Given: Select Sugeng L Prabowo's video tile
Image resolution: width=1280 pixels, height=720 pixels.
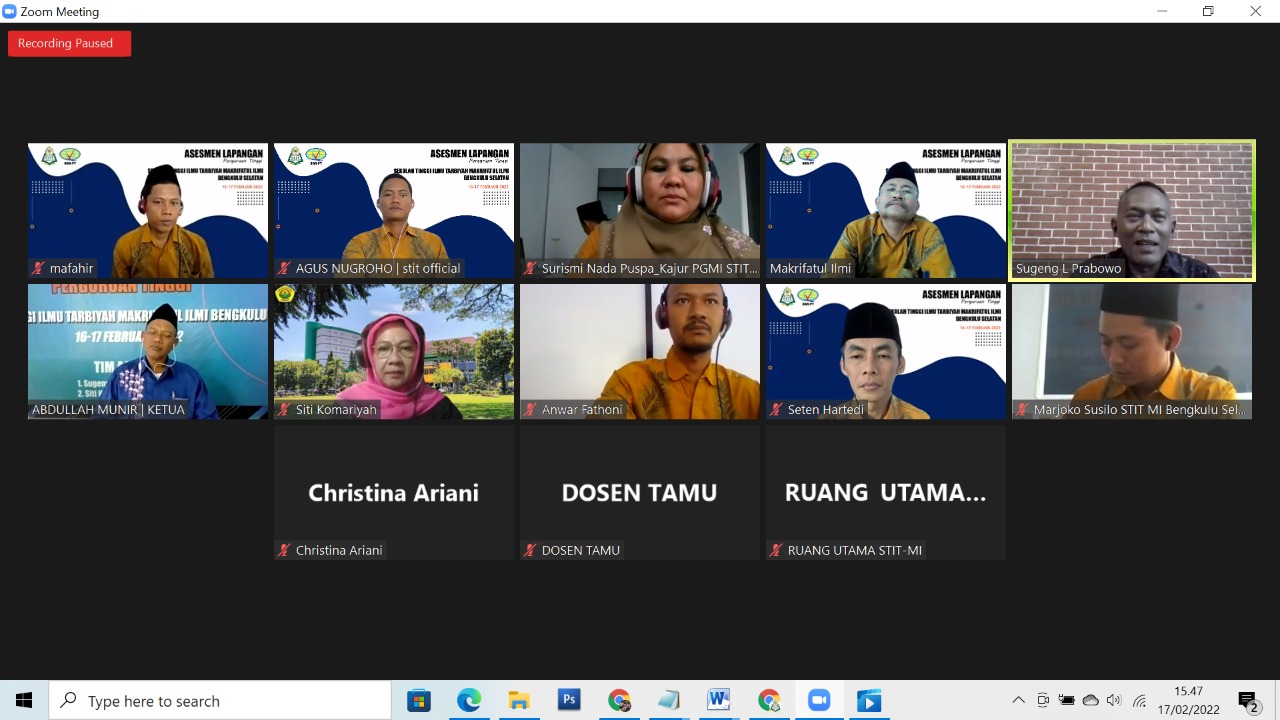Looking at the screenshot, I should point(1131,210).
